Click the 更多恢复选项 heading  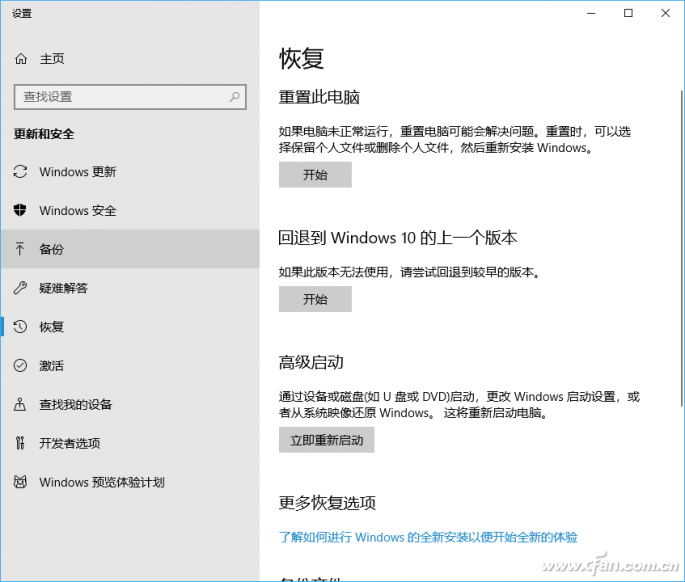click(327, 503)
